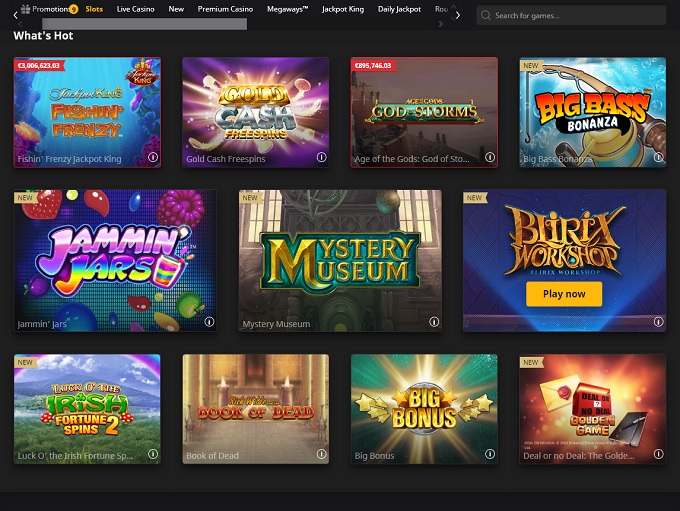Click the search magnifier icon
The height and width of the screenshot is (511, 680).
click(x=485, y=16)
